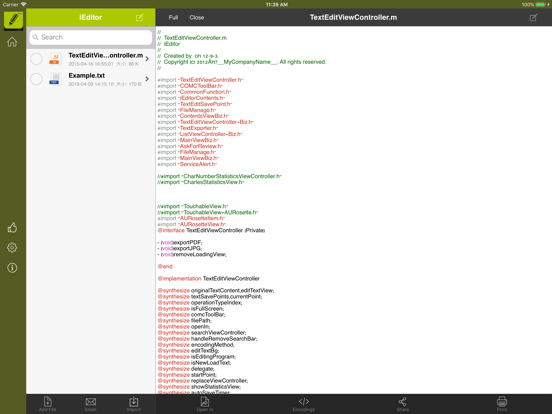Focus the Search field
552x414 pixels.
click(91, 37)
